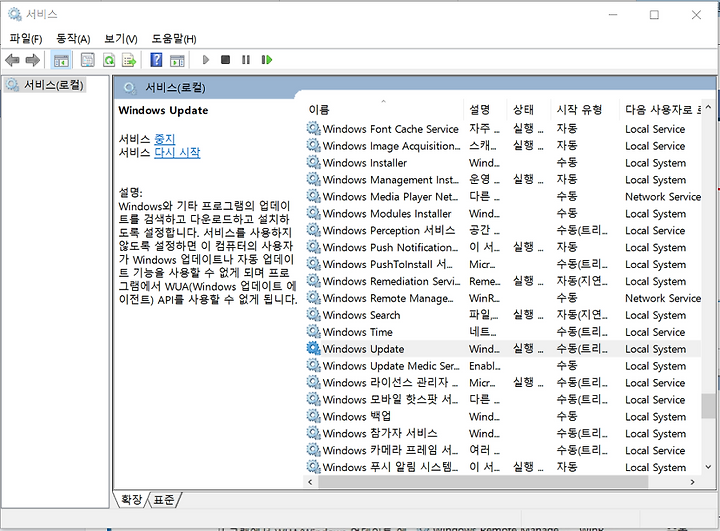Start the service with the play icon

(206, 60)
